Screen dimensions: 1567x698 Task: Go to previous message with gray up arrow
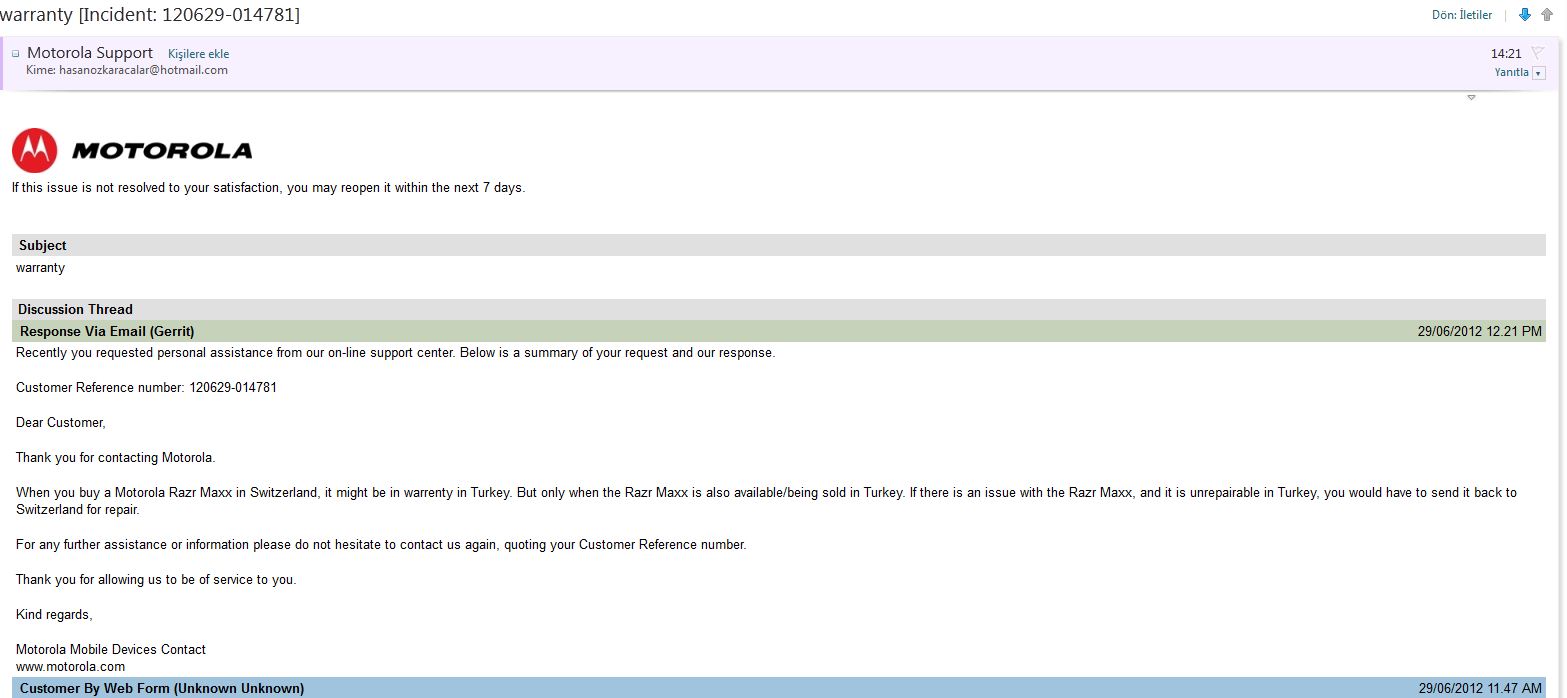[x=1547, y=15]
